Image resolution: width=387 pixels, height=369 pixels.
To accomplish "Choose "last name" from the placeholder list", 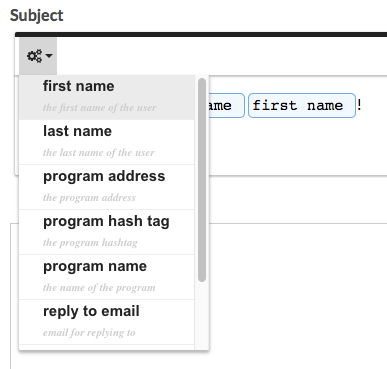I will click(107, 142).
